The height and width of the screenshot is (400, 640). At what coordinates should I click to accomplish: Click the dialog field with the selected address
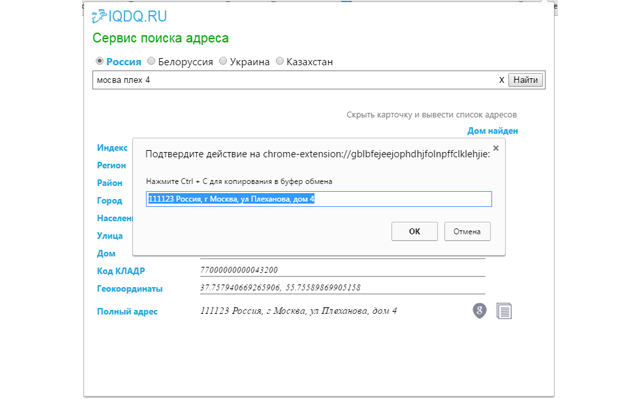point(319,199)
